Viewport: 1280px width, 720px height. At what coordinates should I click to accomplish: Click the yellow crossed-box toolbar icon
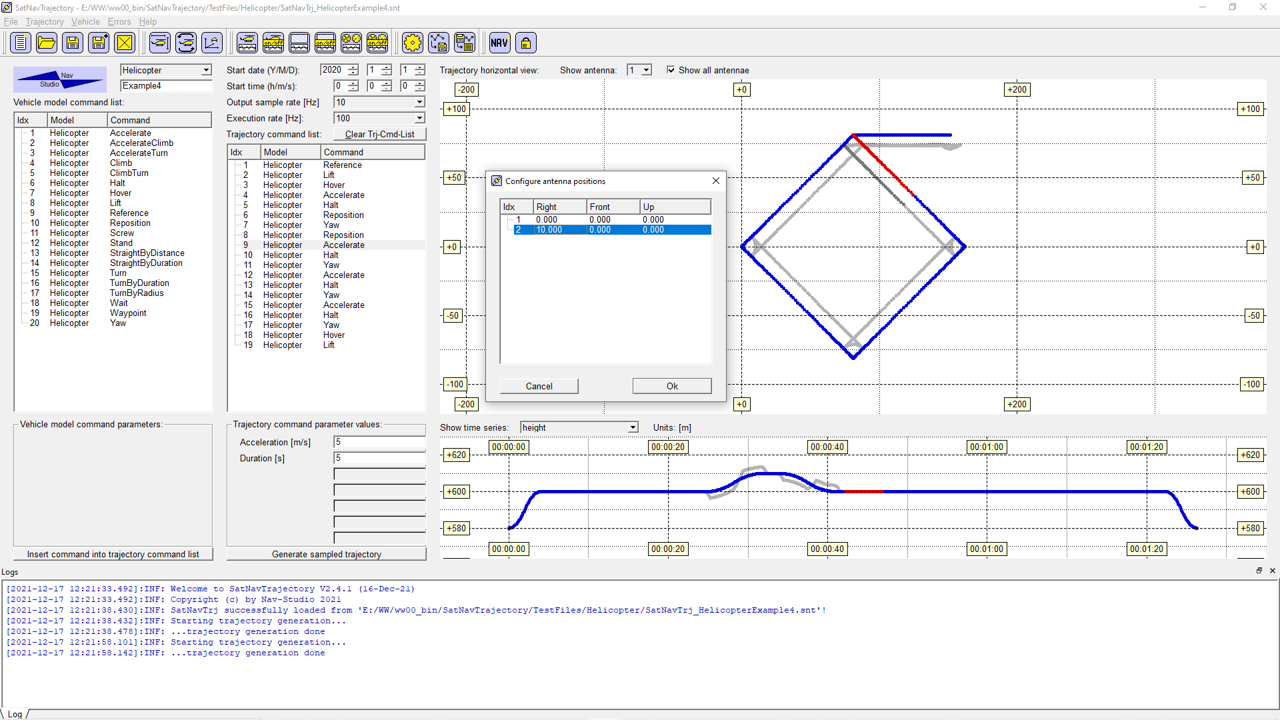[x=124, y=42]
